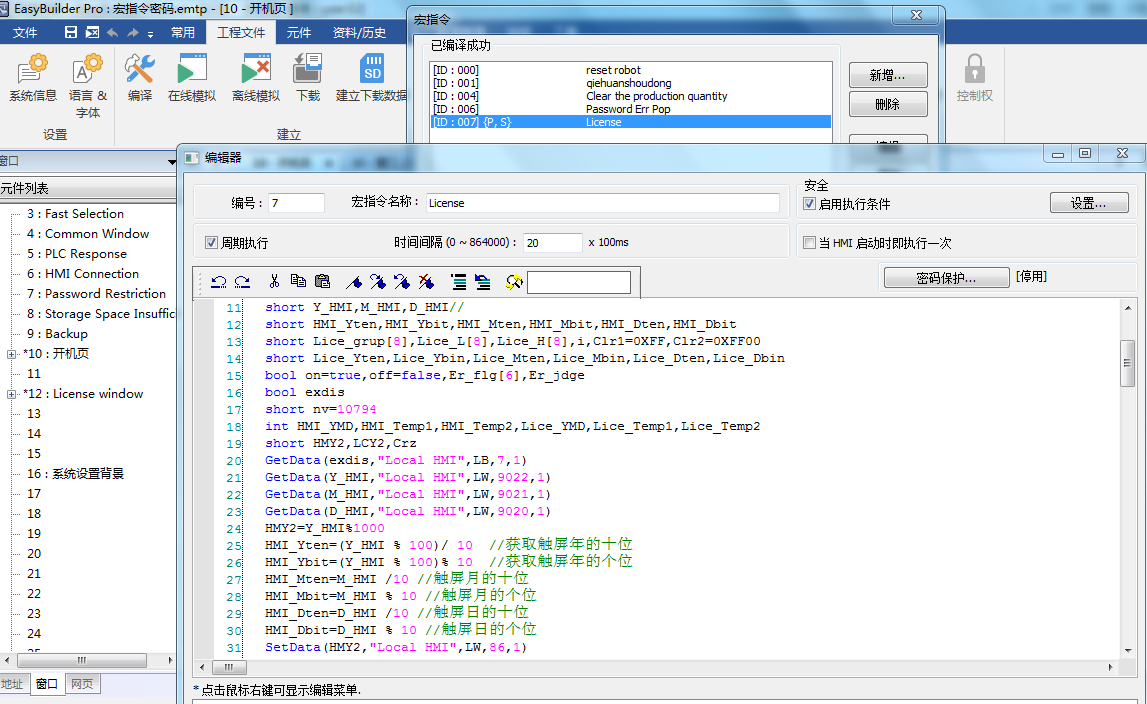The height and width of the screenshot is (704, 1147).
Task: Click the save floppy disk icon
Action: point(71,32)
